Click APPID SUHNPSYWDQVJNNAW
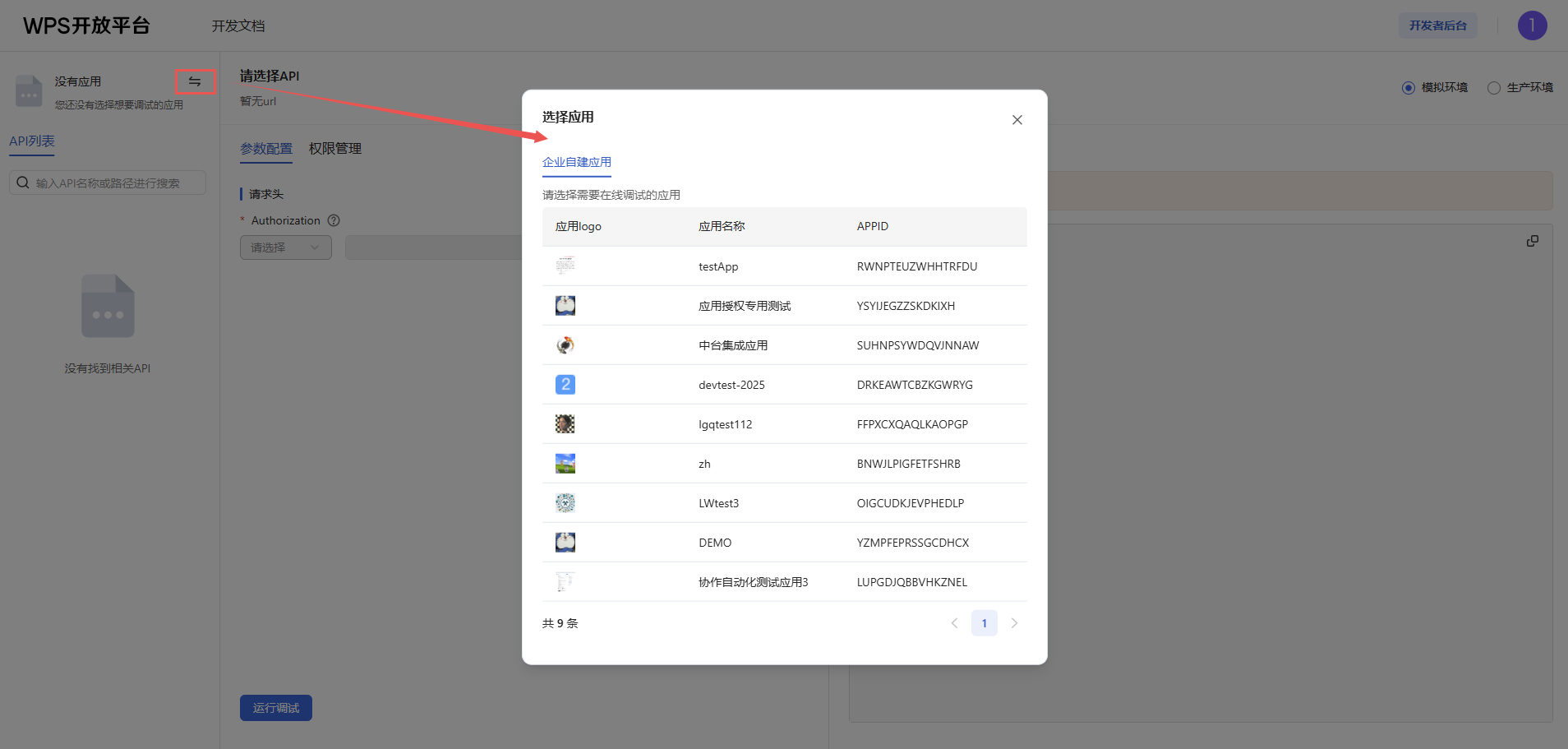The height and width of the screenshot is (749, 1568). [918, 345]
